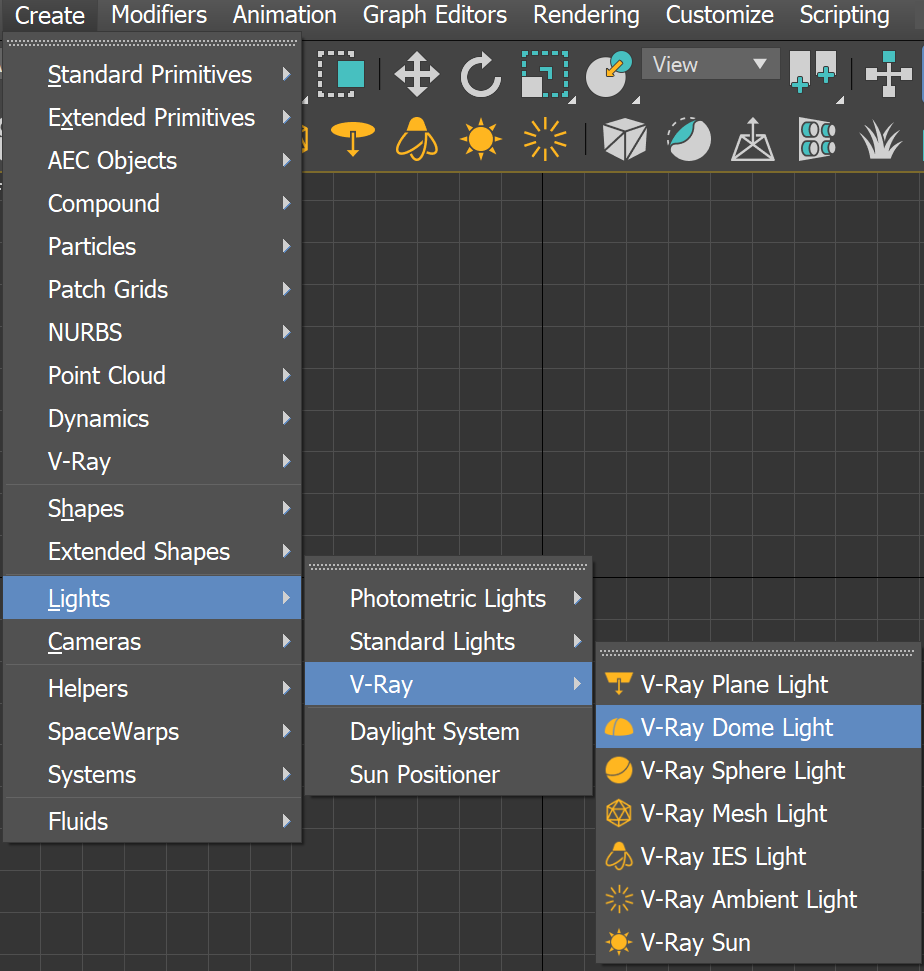Select the Select and Rotate tool
Screen dimensions: 924x971
pyautogui.click(x=479, y=73)
